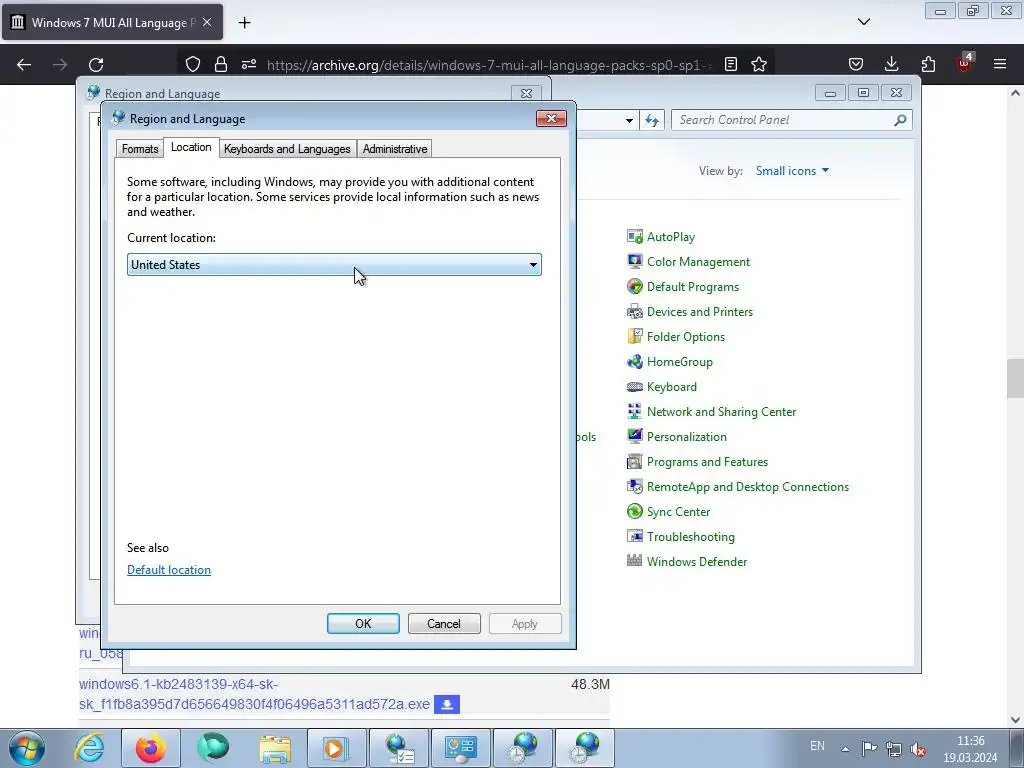Switch to Firefox in the taskbar
Viewport: 1024px width, 768px height.
pos(151,748)
